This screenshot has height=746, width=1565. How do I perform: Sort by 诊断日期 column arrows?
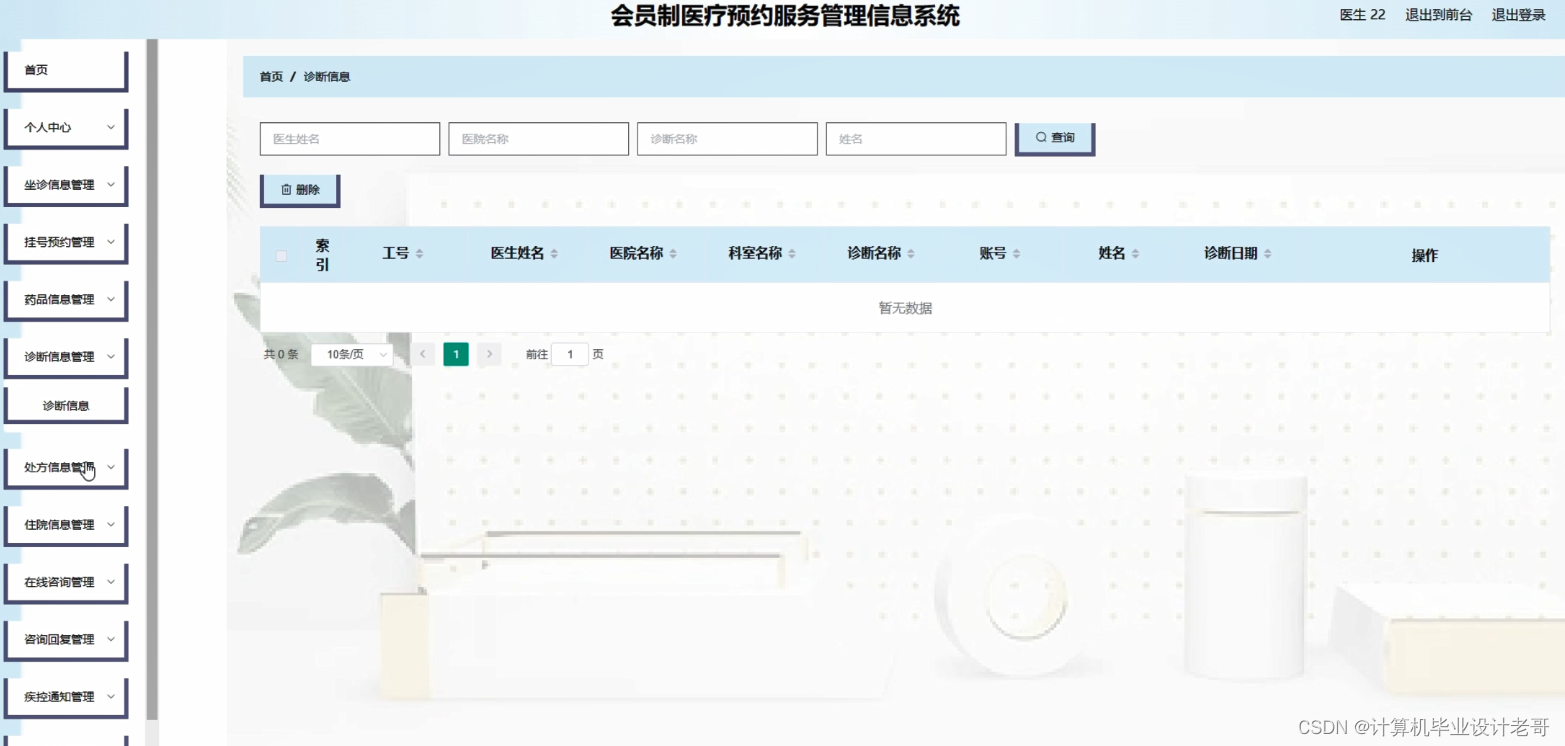(x=1267, y=254)
